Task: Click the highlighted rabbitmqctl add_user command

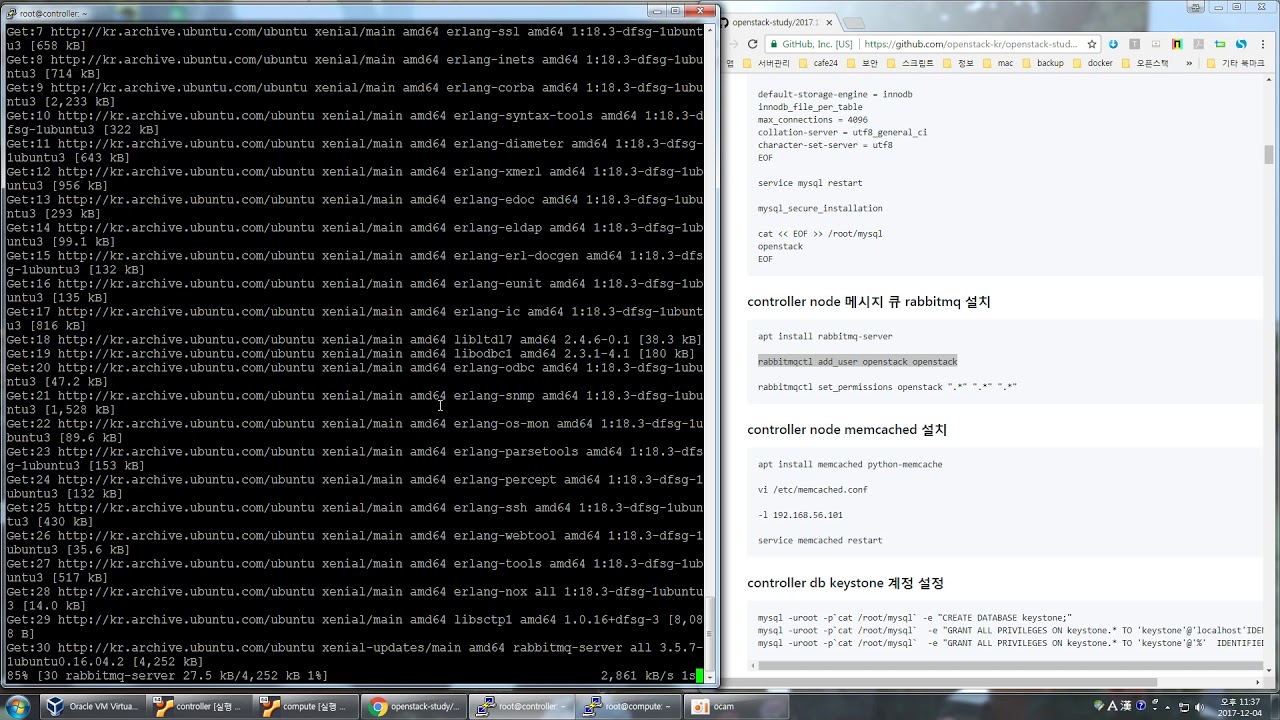Action: pyautogui.click(x=857, y=361)
